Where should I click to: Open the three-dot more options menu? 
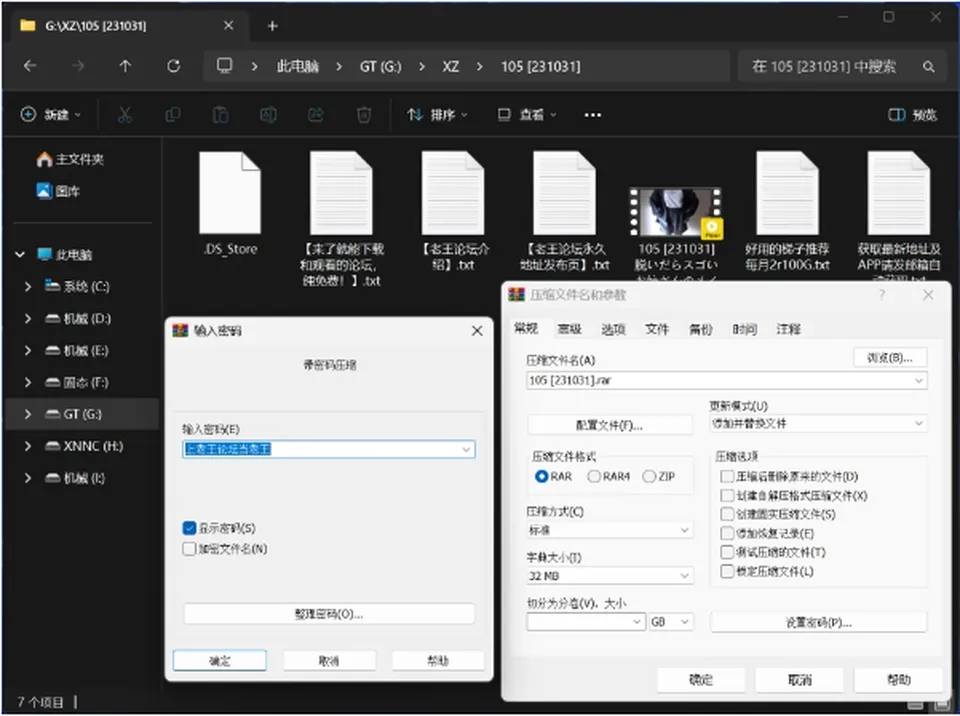(x=593, y=115)
